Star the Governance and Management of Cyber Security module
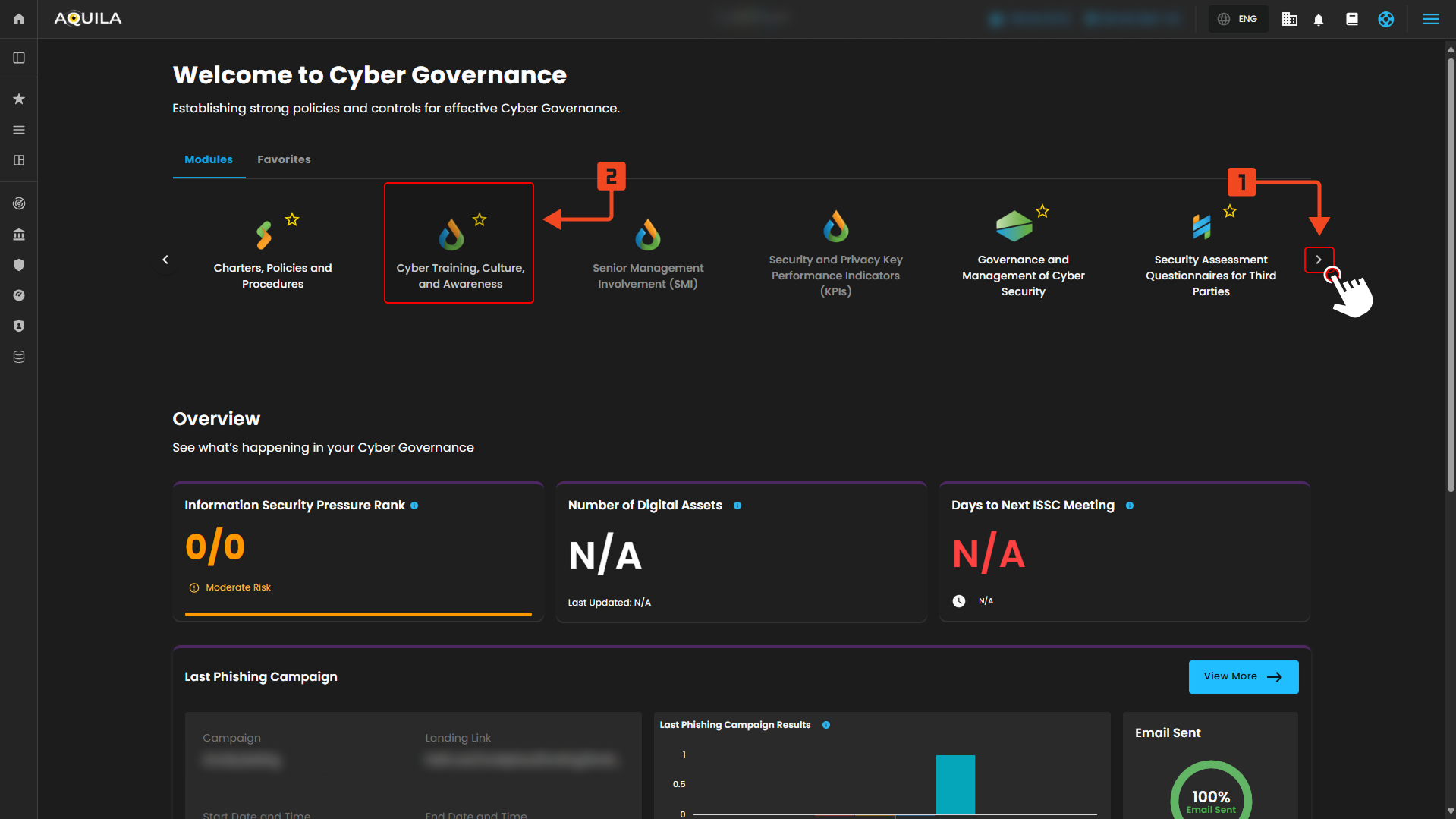Viewport: 1456px width, 819px height. point(1042,212)
